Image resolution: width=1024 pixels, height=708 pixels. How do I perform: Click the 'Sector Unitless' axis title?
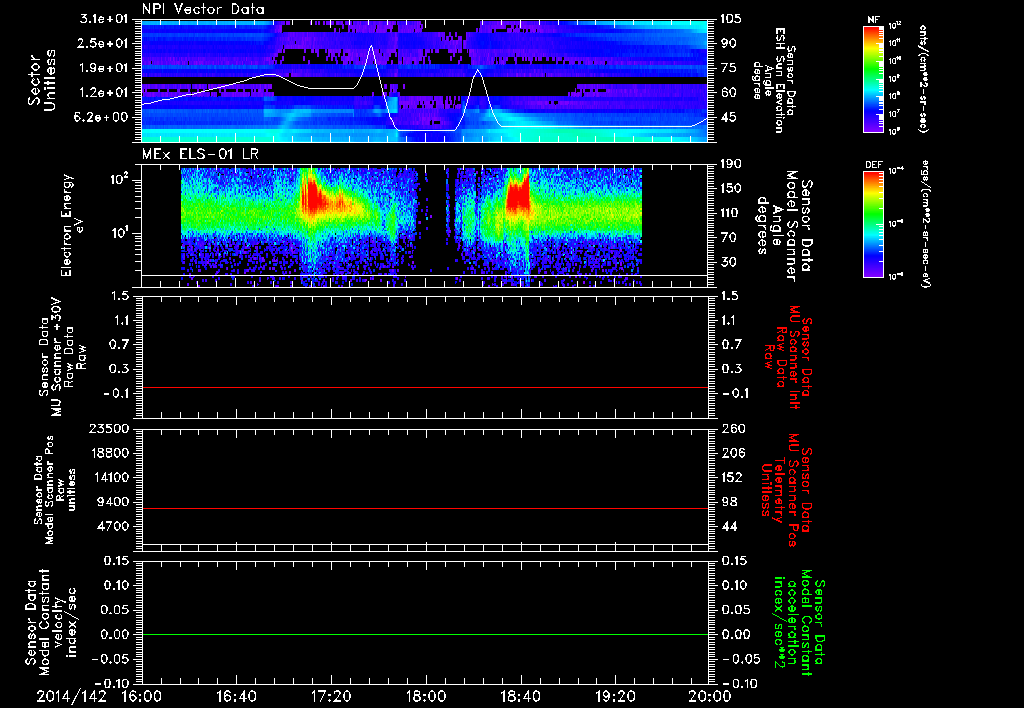coord(42,80)
